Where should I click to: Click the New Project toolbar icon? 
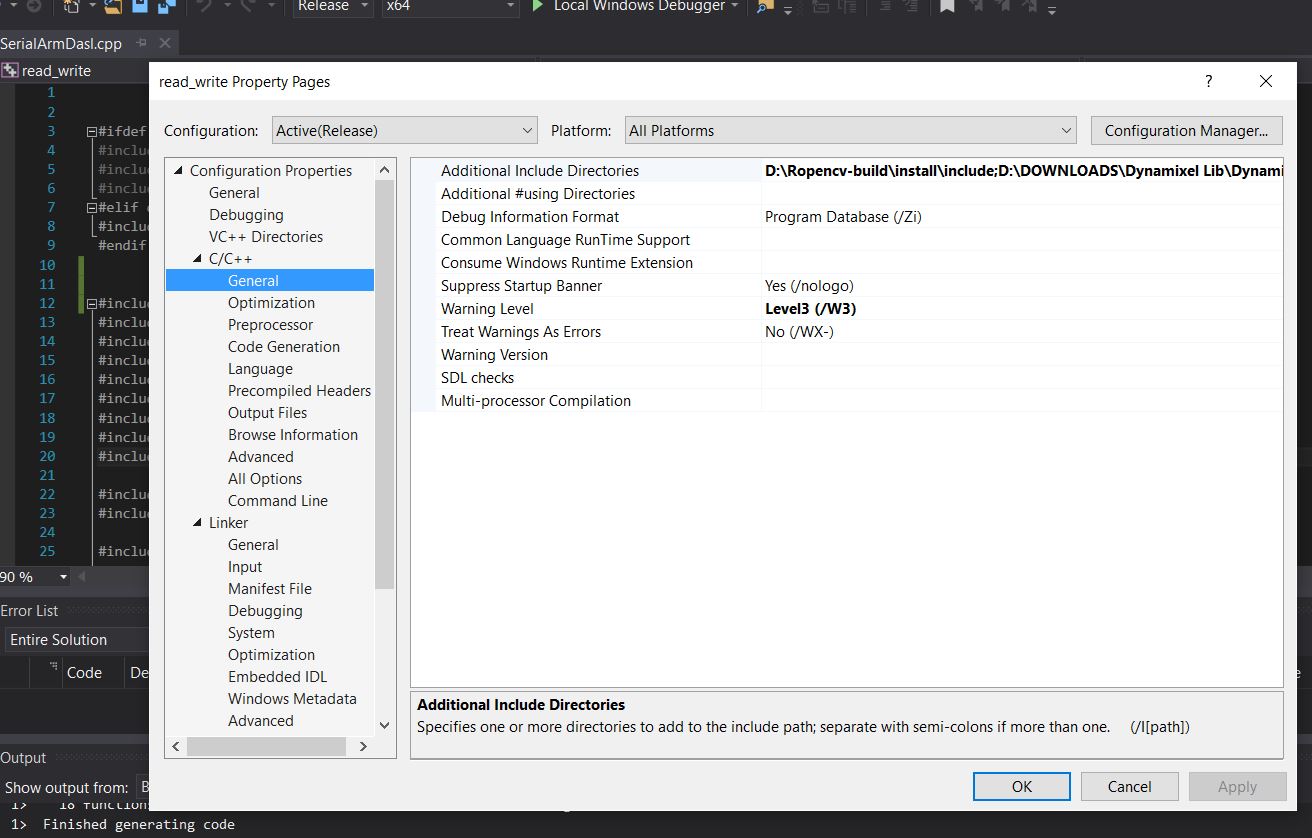click(71, 6)
